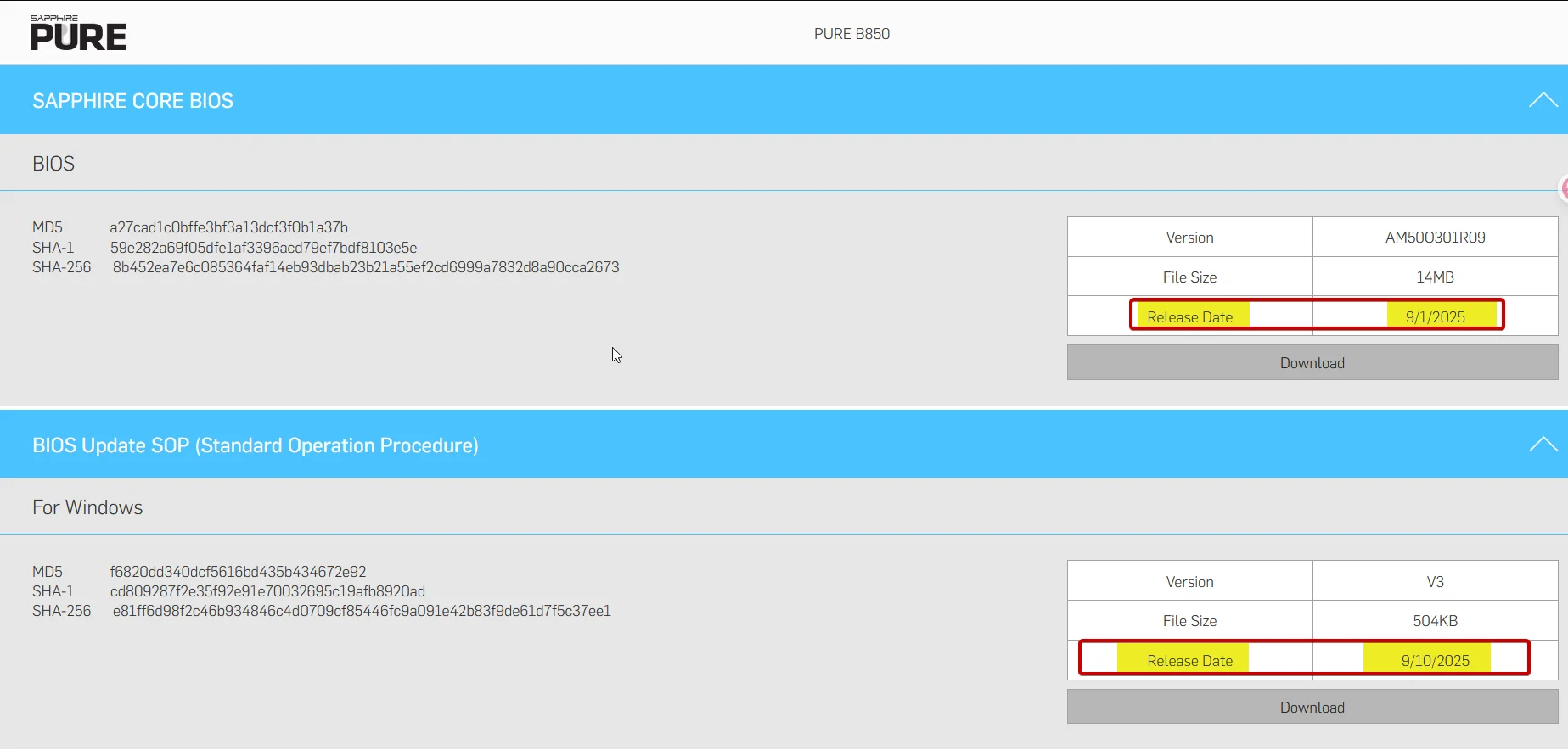Select the PURE B850 page title
Image resolution: width=1568 pixels, height=750 pixels.
[x=851, y=34]
